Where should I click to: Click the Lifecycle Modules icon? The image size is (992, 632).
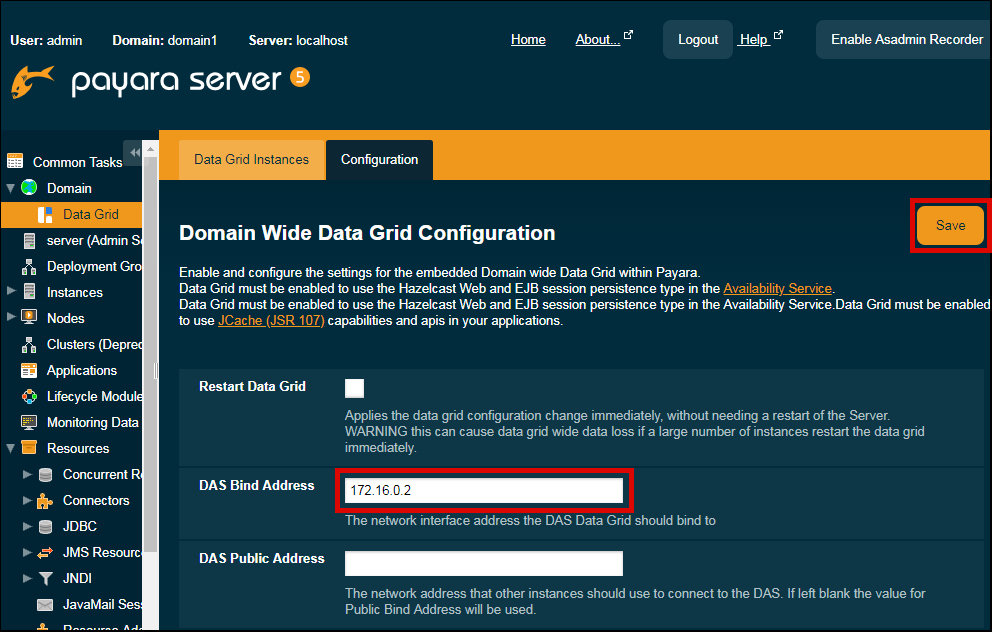pos(29,396)
